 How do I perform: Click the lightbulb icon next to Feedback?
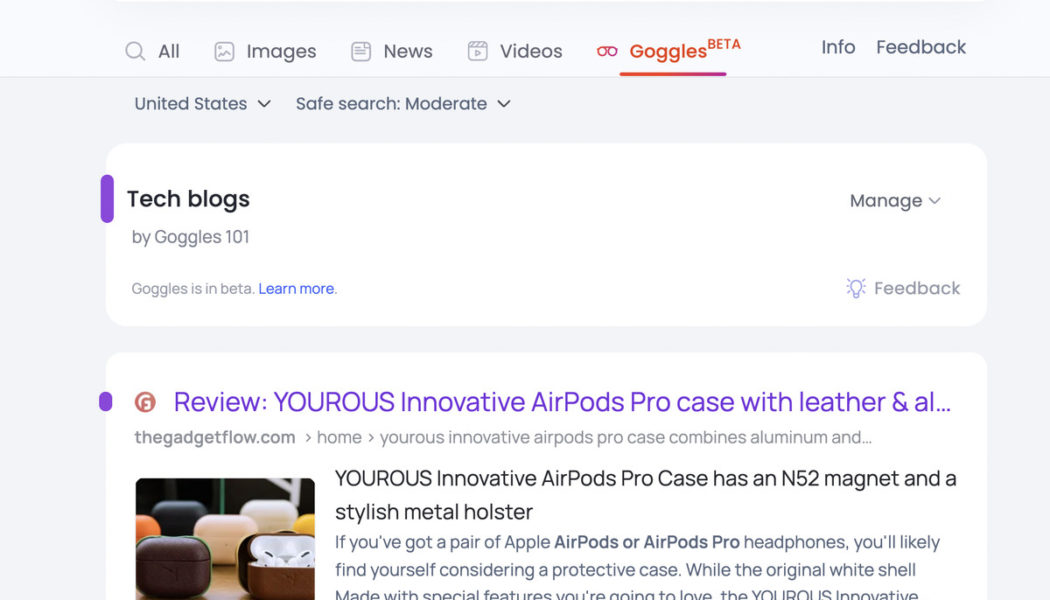[x=855, y=288]
